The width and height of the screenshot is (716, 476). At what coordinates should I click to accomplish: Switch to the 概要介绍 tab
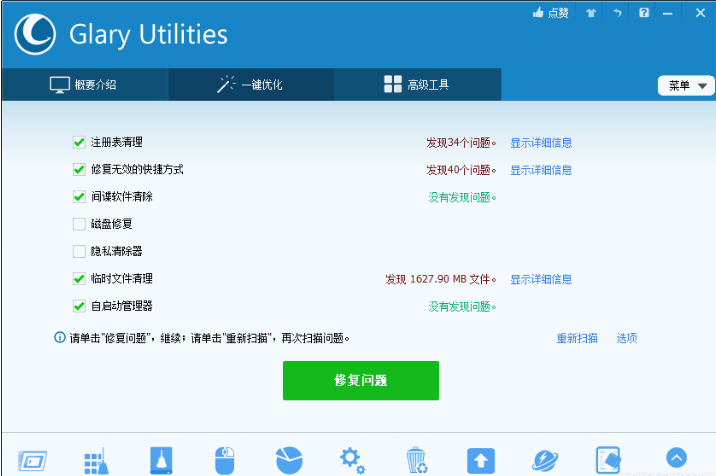point(84,85)
